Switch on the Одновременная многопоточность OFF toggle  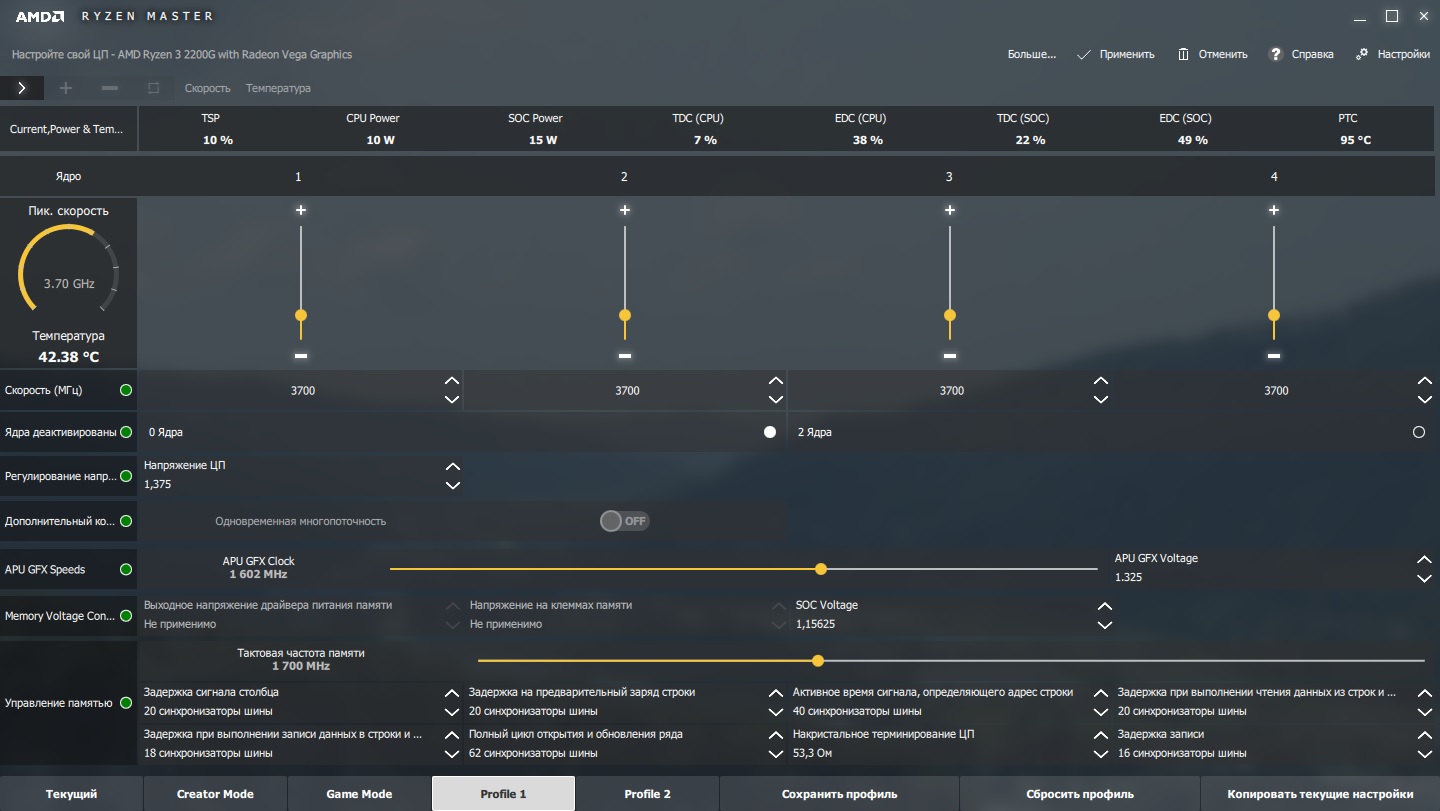click(x=625, y=521)
